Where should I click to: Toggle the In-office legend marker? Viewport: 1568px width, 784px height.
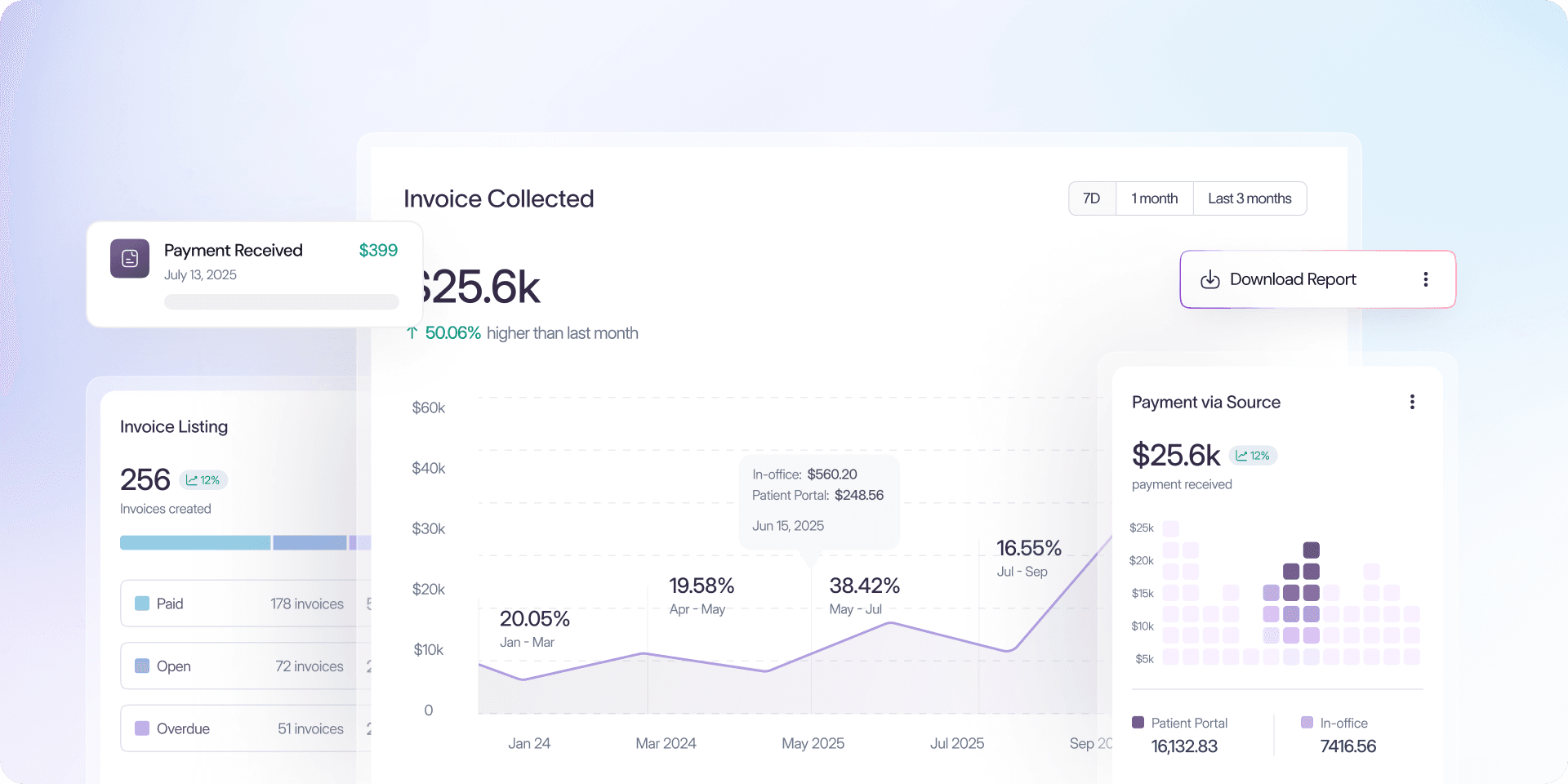[1307, 723]
